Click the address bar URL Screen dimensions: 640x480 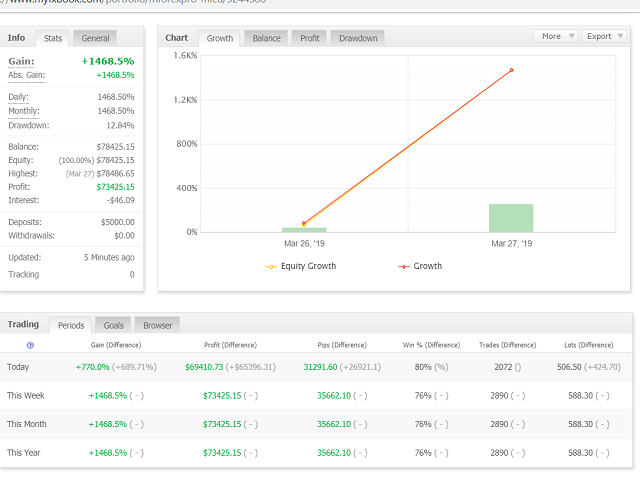[133, 2]
